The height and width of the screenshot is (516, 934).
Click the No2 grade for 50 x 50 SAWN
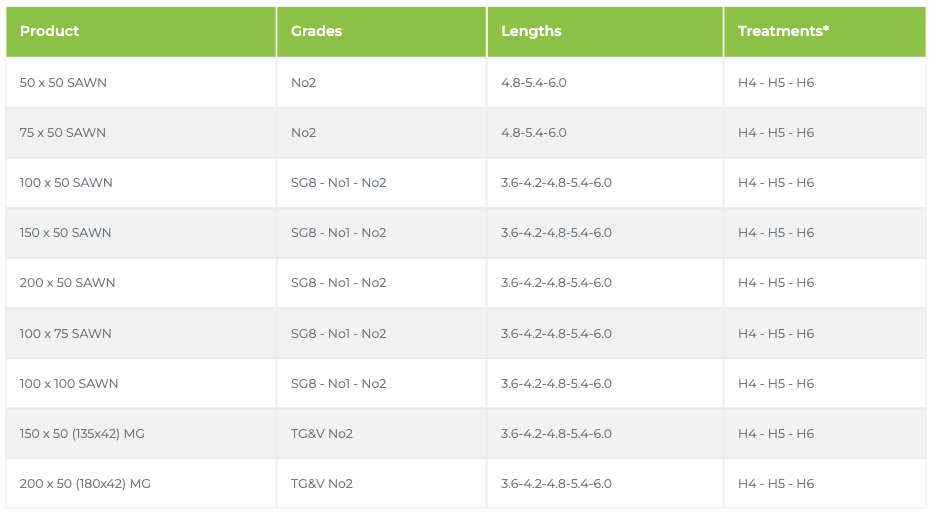pyautogui.click(x=304, y=82)
